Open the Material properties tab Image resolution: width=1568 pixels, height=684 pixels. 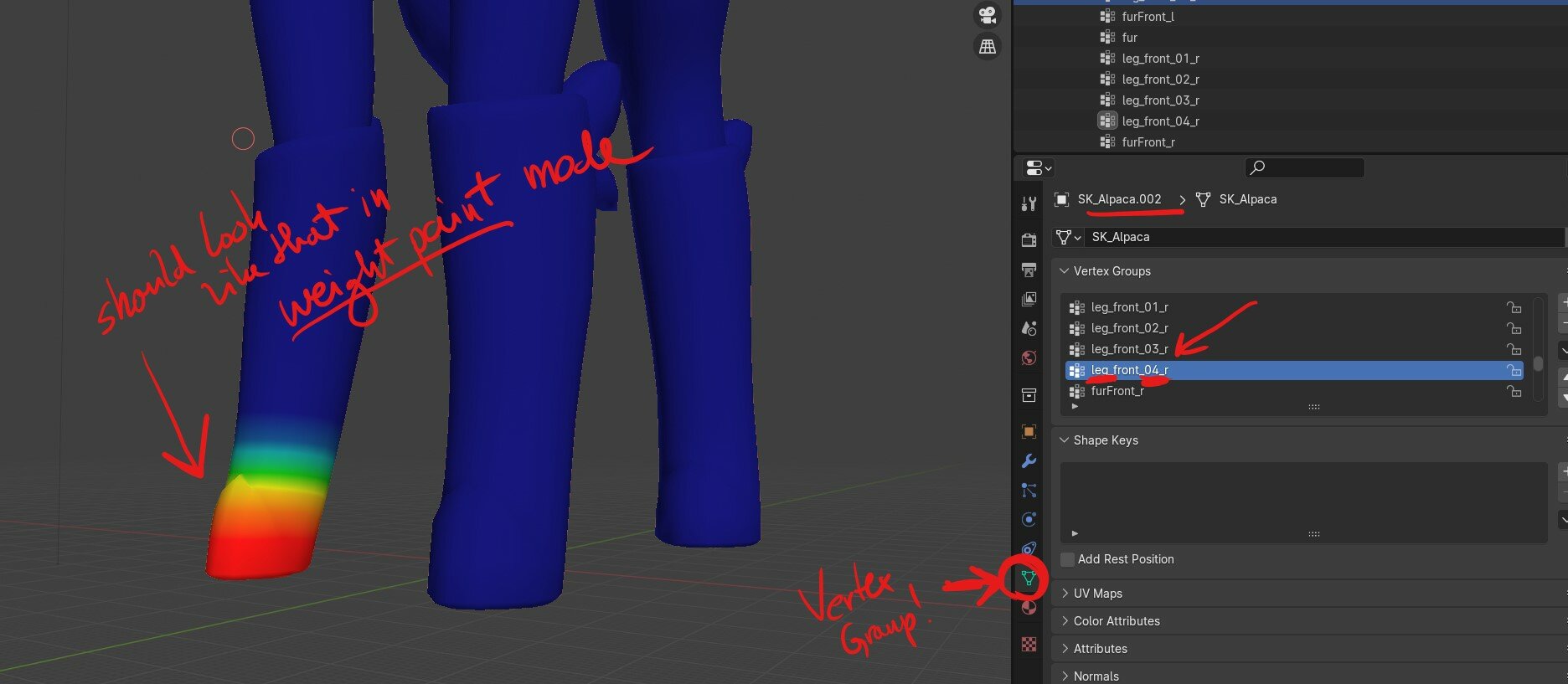pos(1029,608)
